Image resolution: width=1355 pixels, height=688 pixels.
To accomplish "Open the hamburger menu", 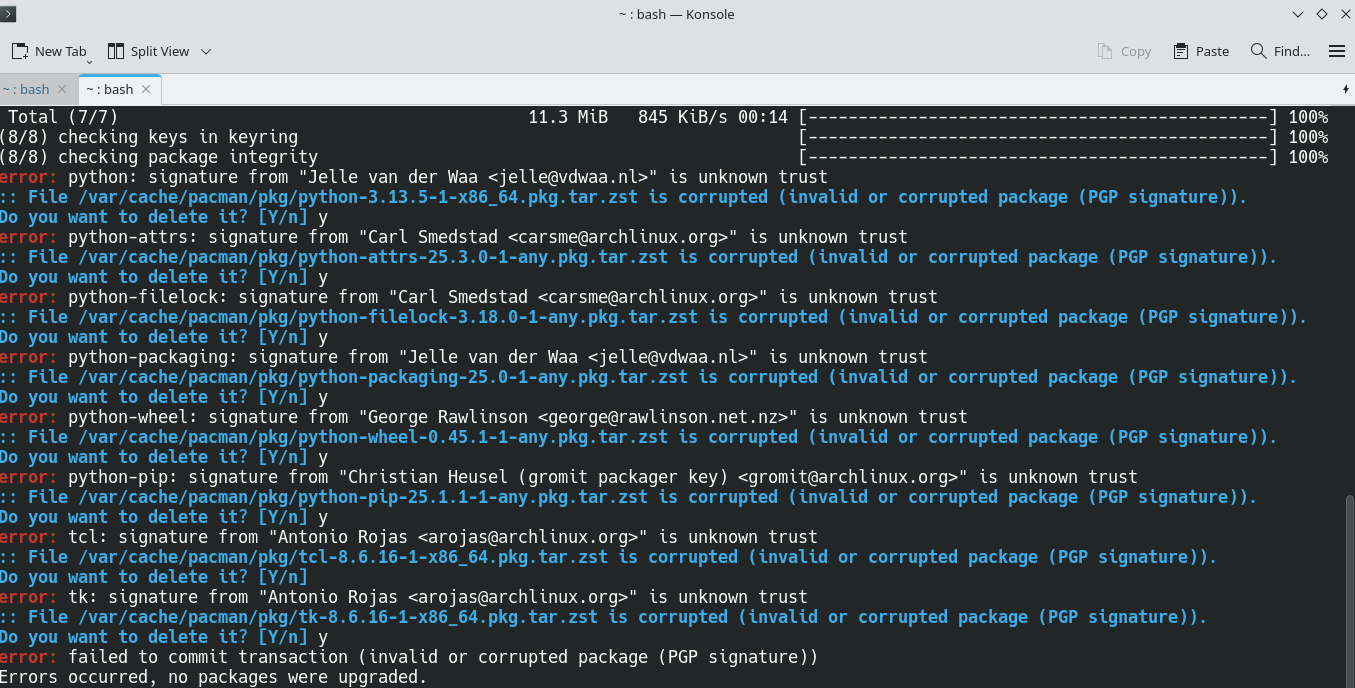I will pos(1337,51).
